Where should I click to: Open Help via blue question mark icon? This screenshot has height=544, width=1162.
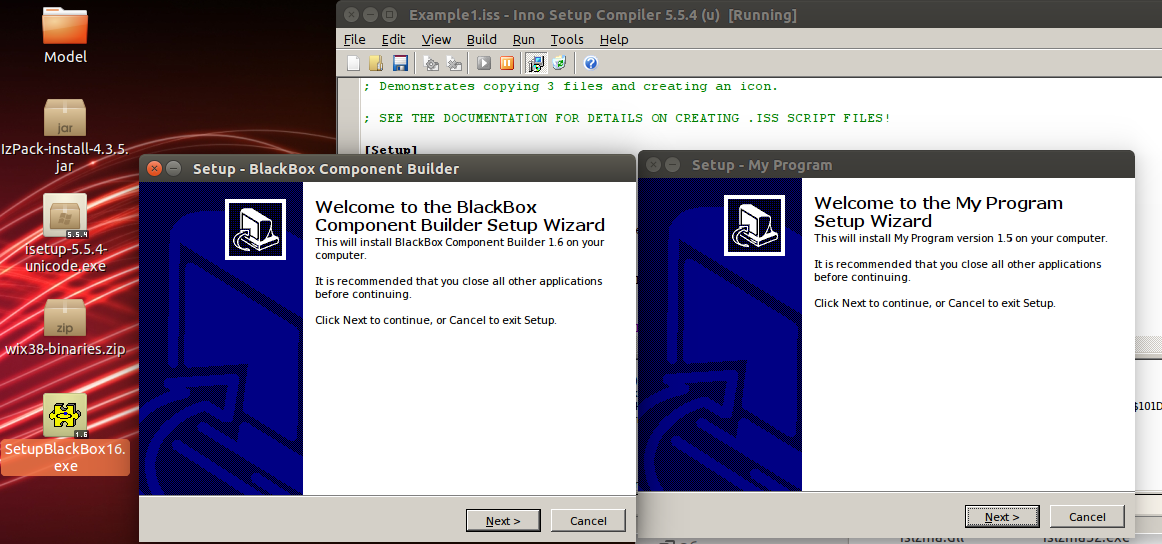pyautogui.click(x=591, y=63)
